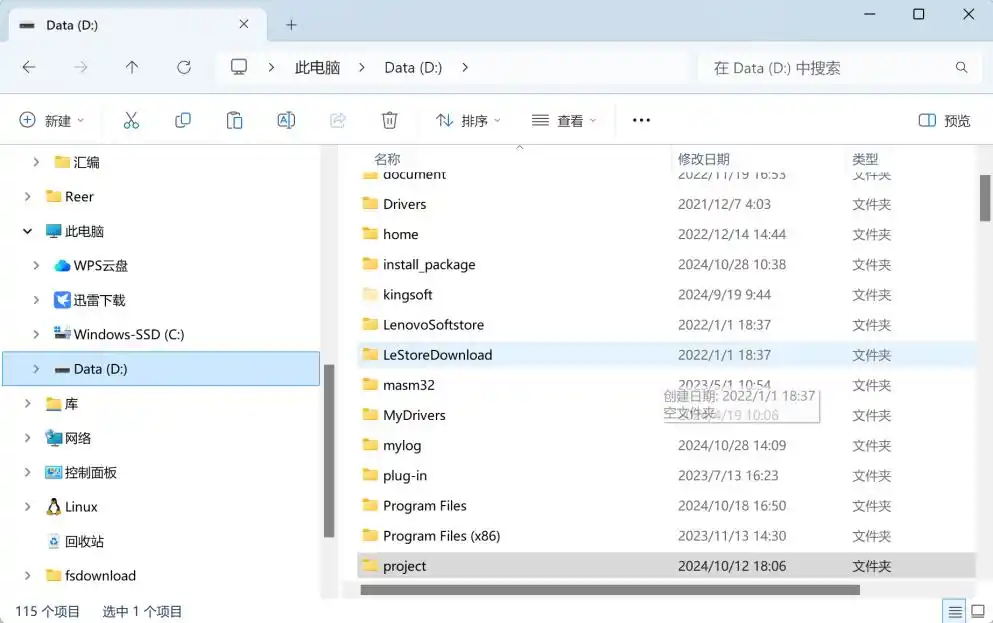Select Linux in the navigation pane
The image size is (993, 623).
click(x=81, y=507)
